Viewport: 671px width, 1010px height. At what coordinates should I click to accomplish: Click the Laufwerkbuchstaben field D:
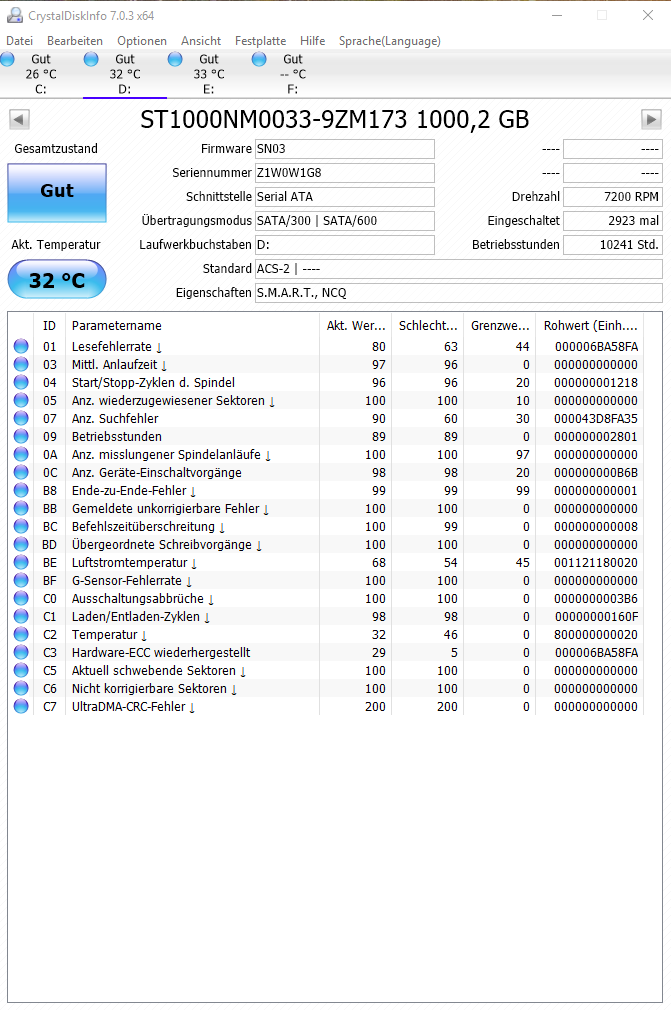345,245
